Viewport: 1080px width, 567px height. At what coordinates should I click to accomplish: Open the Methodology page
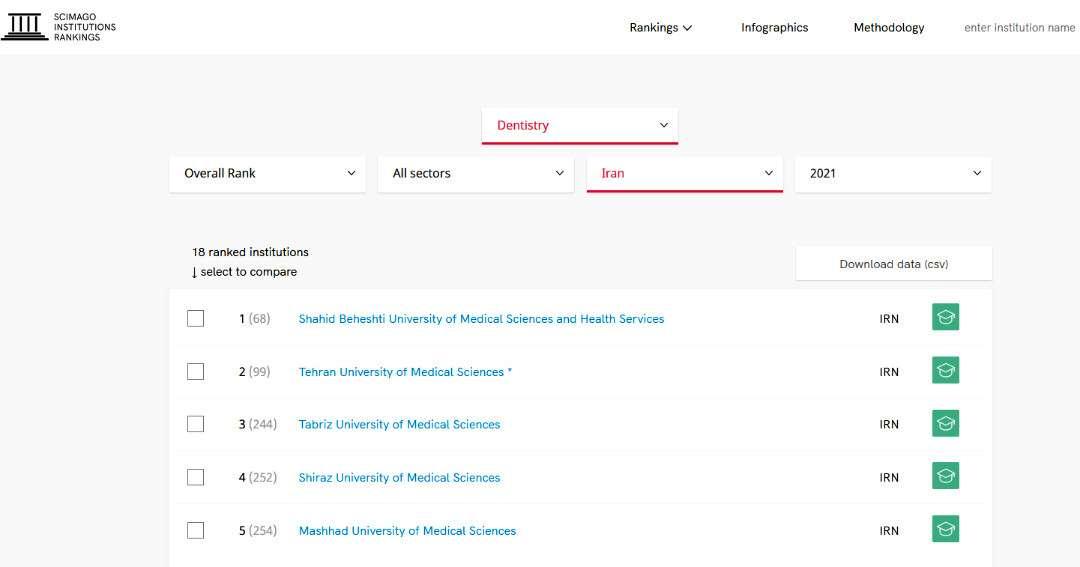point(889,28)
